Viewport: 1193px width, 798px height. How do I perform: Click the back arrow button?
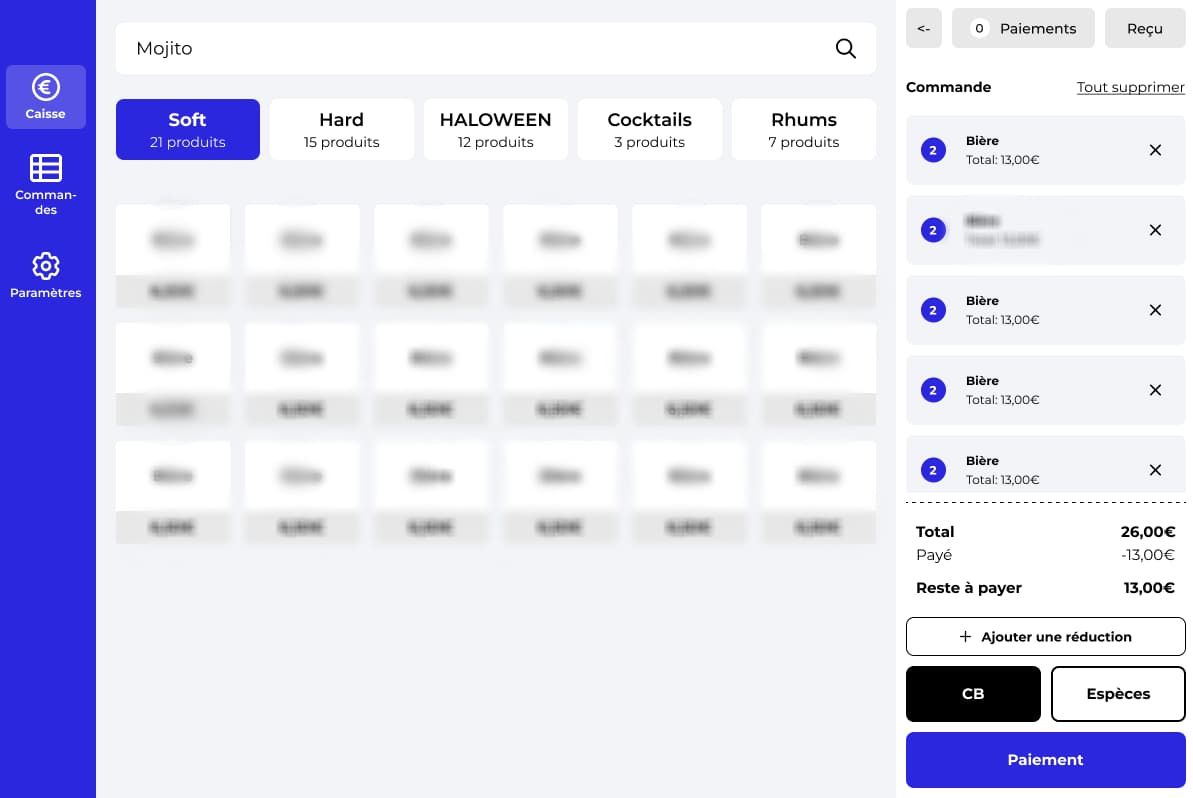pos(923,29)
